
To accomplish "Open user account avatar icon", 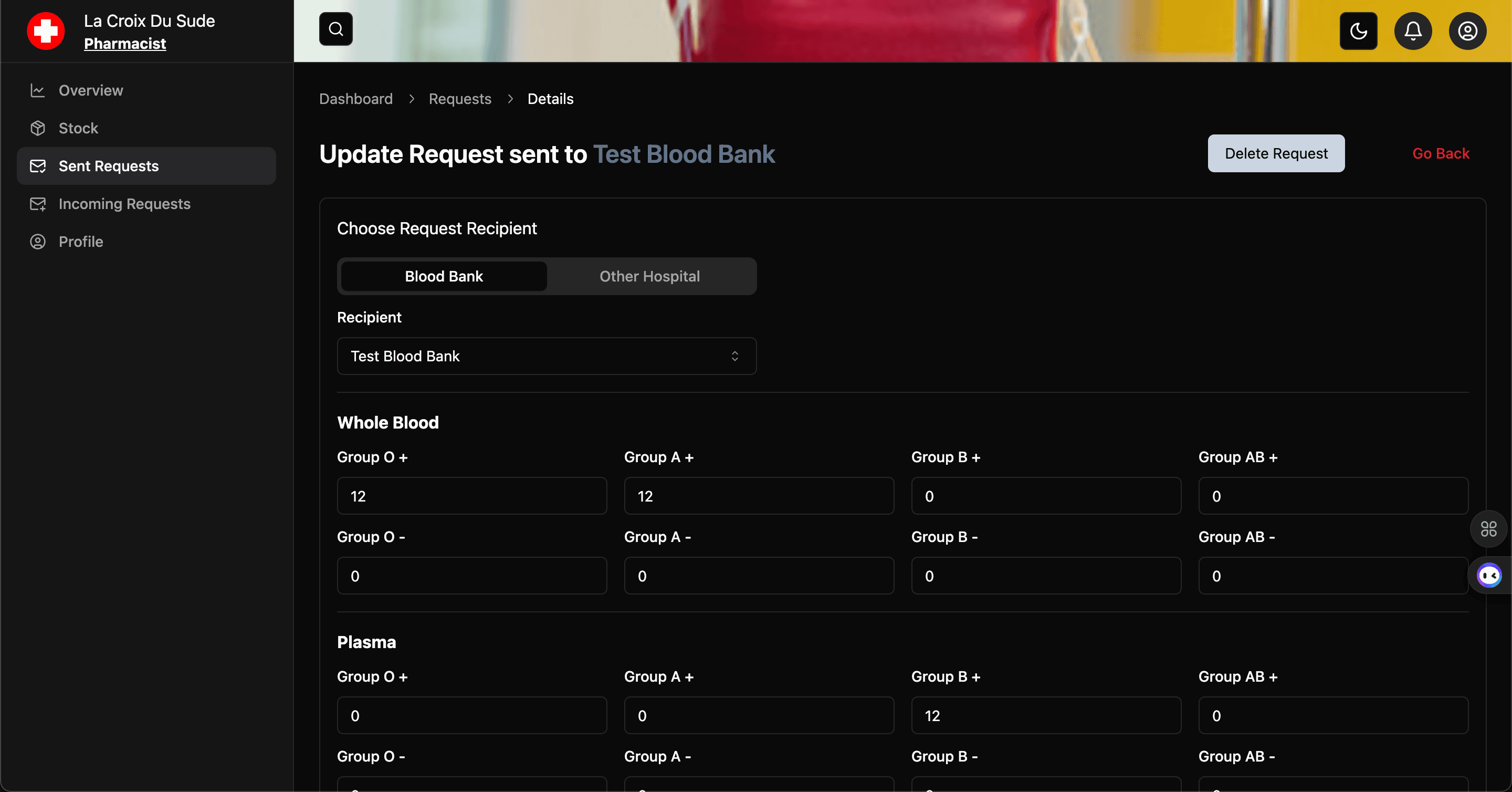I will 1467,30.
